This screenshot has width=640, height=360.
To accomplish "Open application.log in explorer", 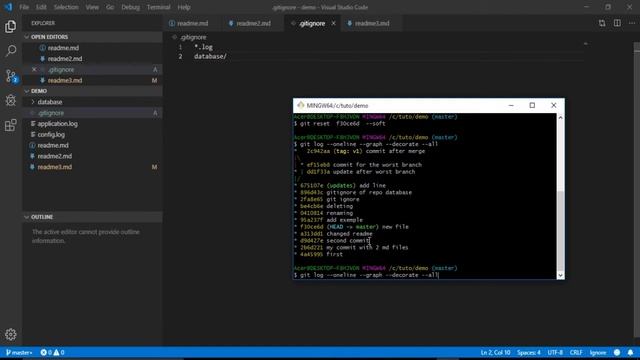I will pos(92,124).
